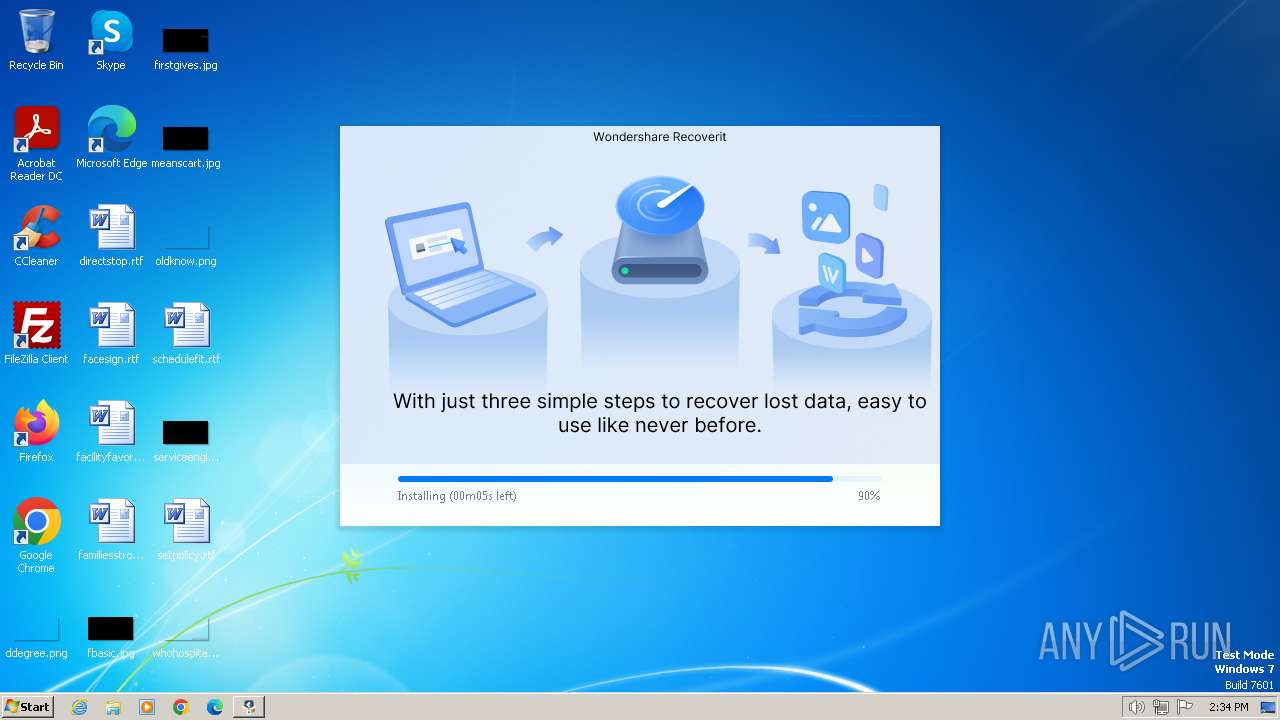
Task: Open the Recycle Bin desktop icon
Action: click(x=36, y=40)
